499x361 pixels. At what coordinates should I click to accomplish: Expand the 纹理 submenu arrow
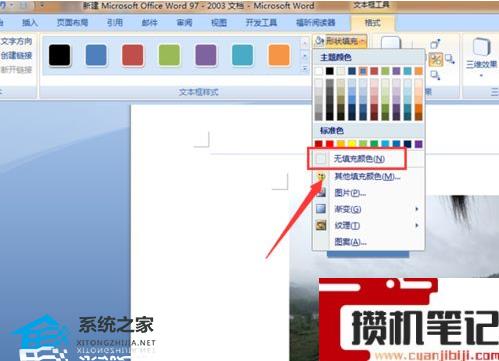417,225
